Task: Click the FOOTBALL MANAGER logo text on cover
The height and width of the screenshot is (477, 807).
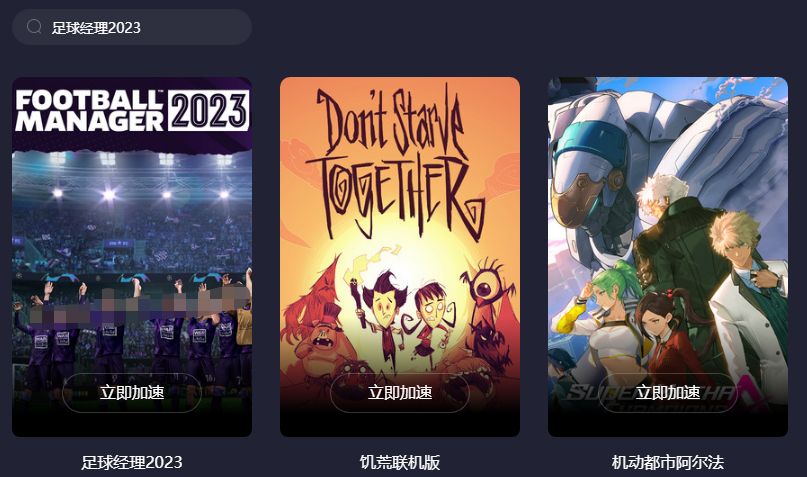Action: [90, 111]
